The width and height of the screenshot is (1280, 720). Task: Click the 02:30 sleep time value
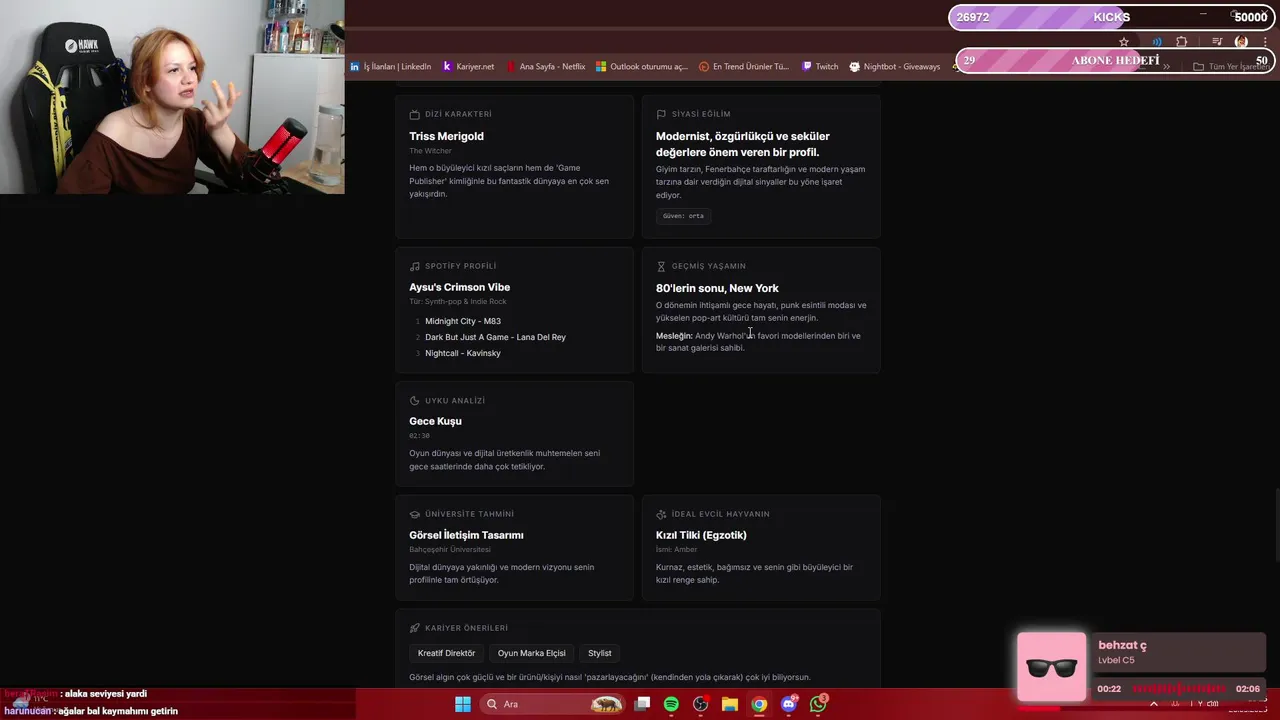pos(419,436)
